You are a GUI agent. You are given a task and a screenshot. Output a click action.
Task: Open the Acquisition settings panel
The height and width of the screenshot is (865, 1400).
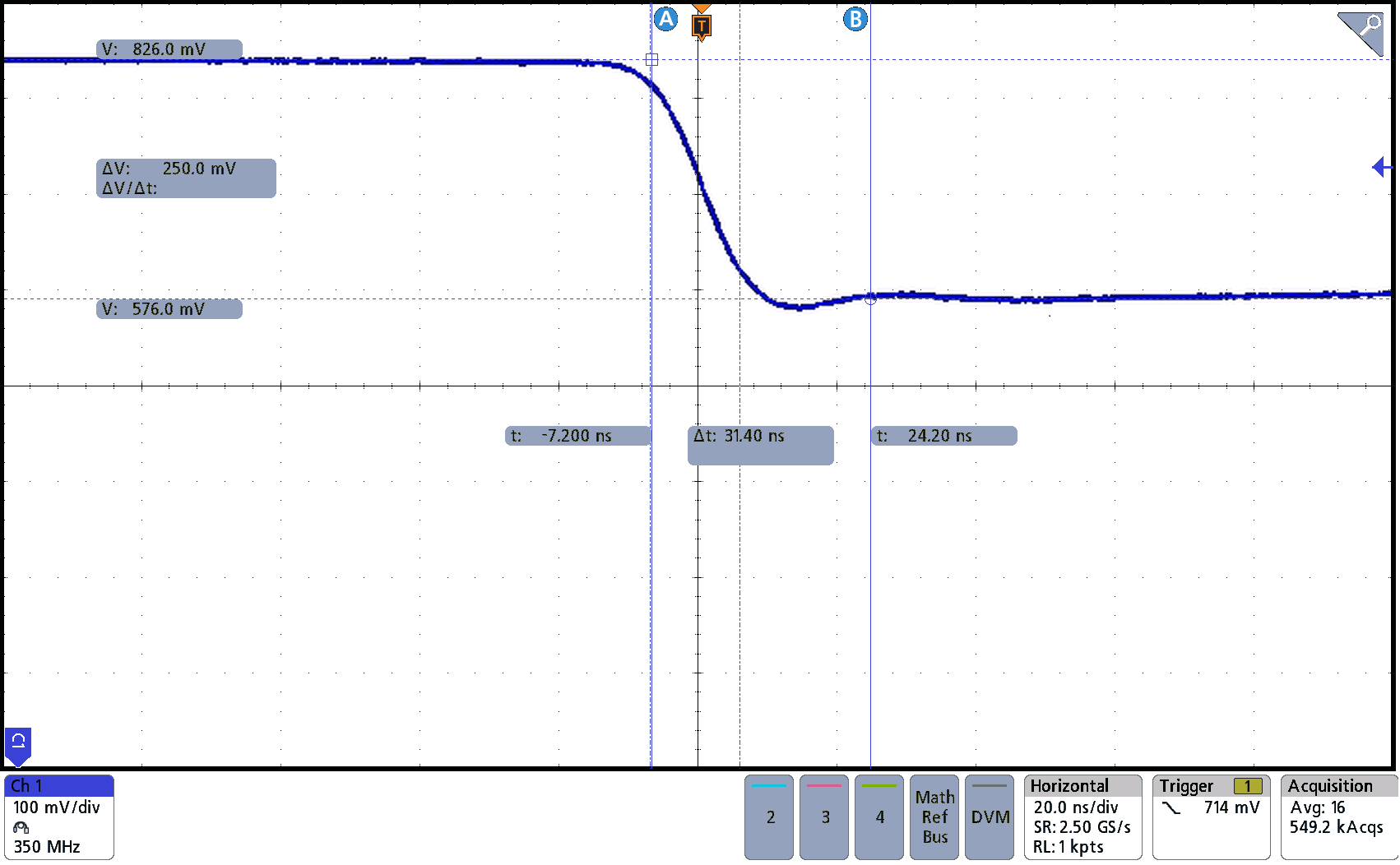coord(1338,816)
